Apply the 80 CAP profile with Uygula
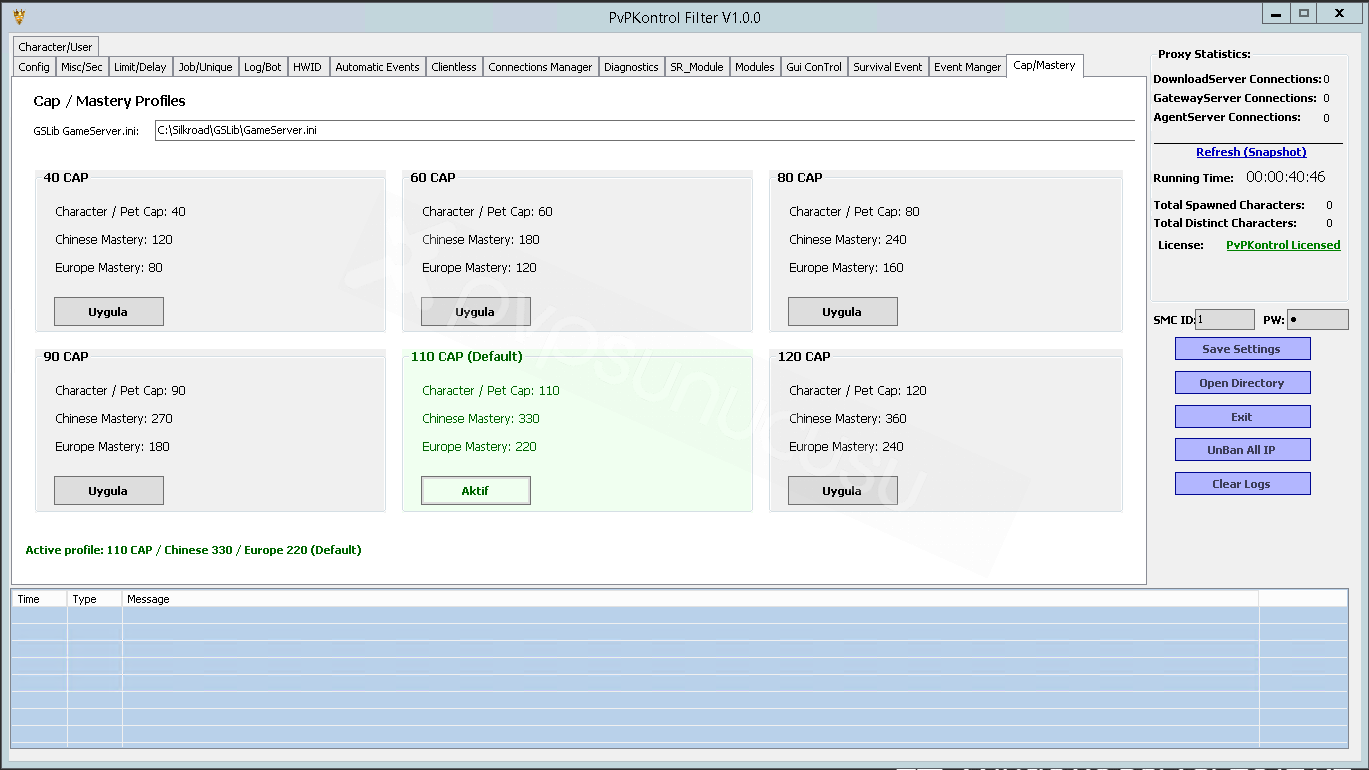 tap(842, 312)
